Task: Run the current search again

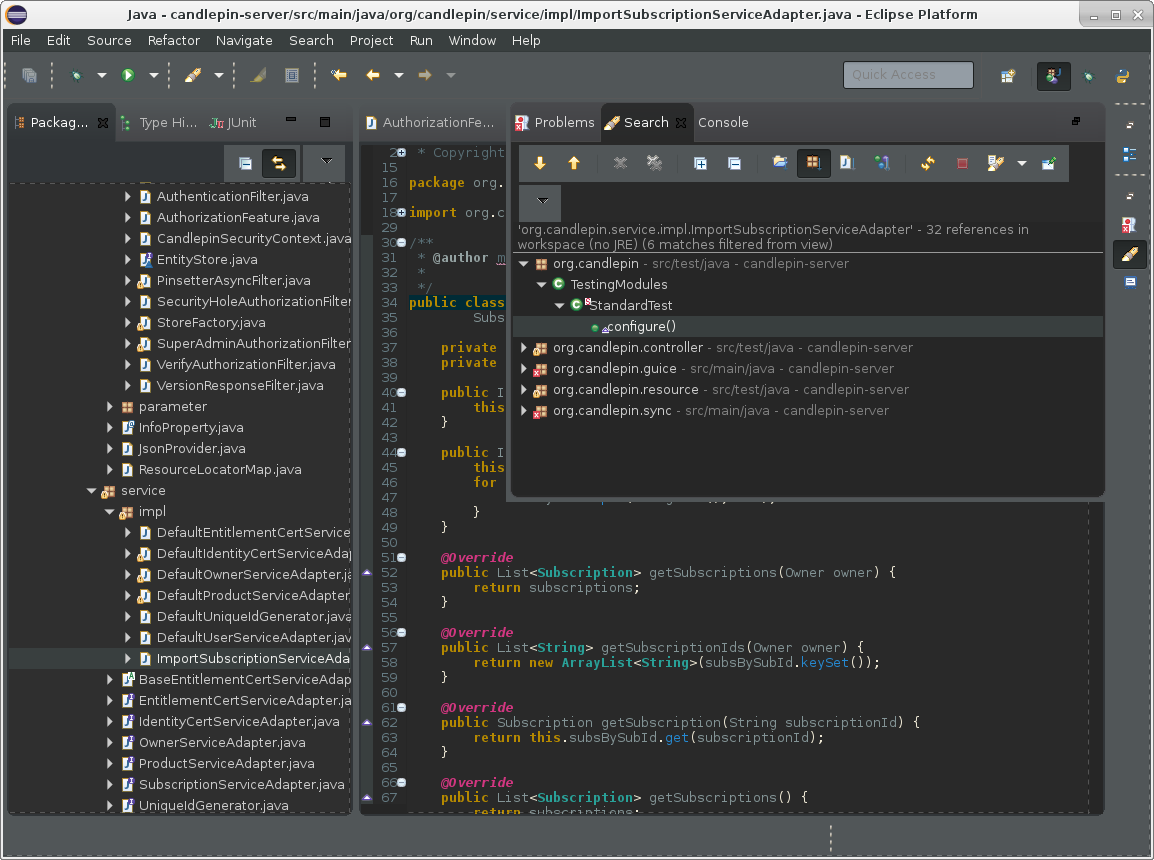Action: tap(928, 163)
